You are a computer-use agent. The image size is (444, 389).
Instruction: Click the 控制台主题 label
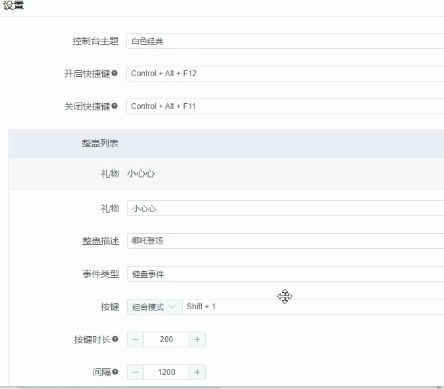(x=96, y=41)
